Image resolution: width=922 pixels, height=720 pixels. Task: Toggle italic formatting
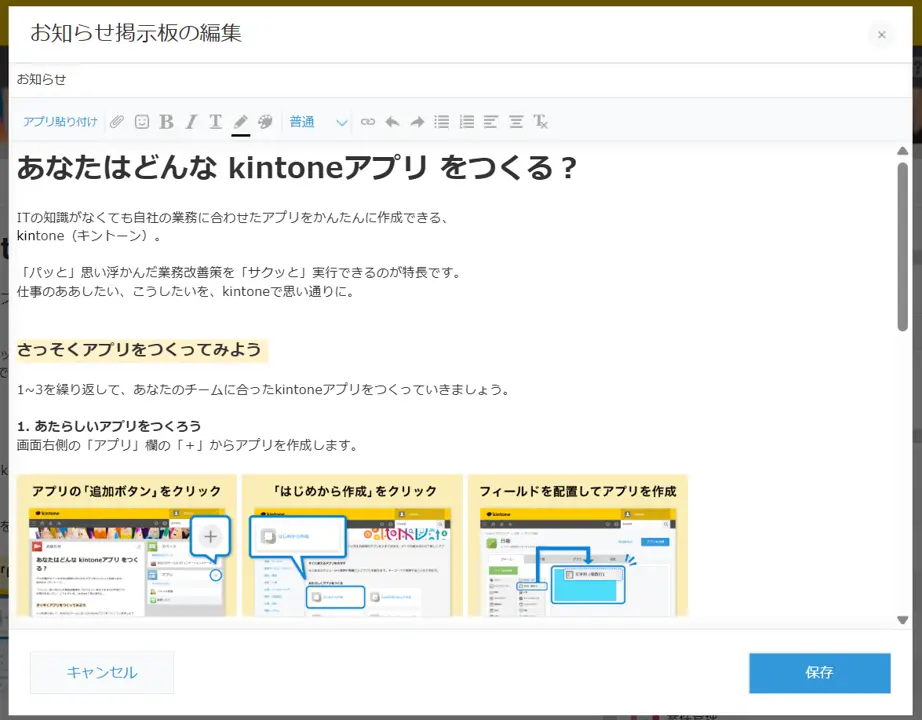[191, 122]
